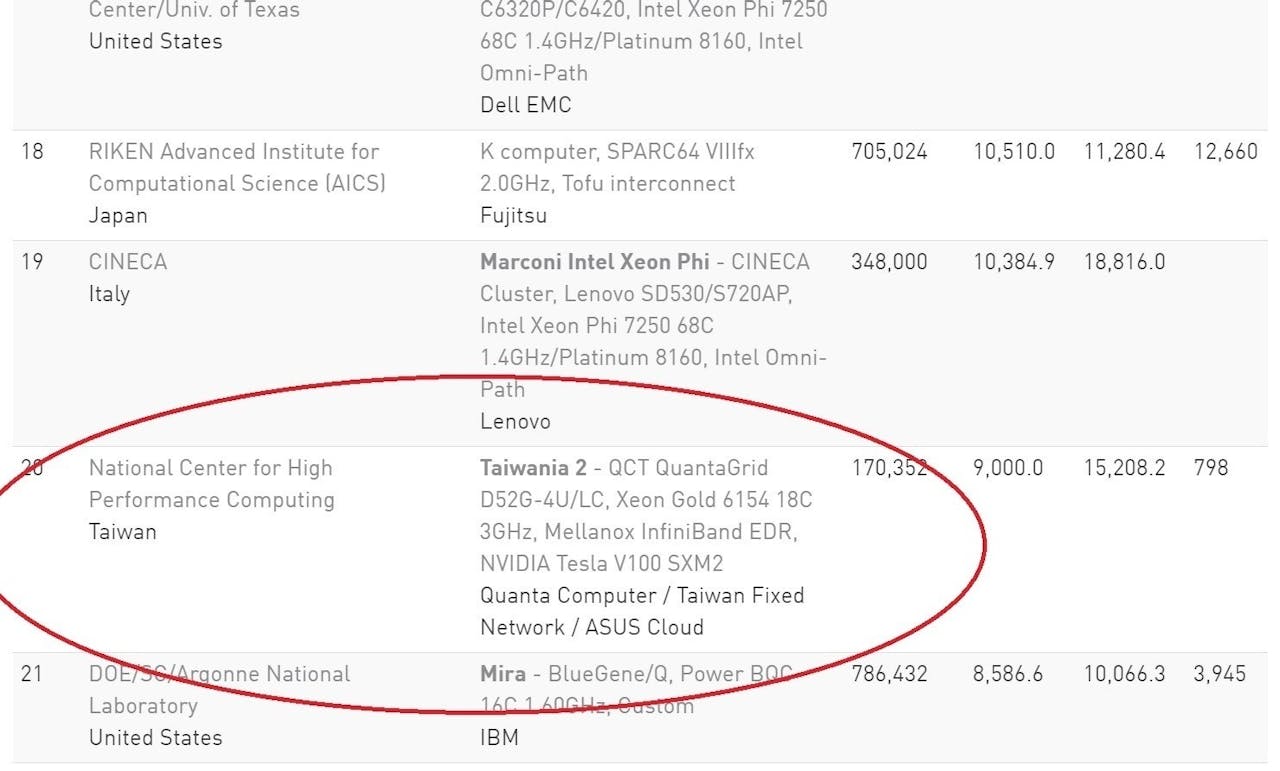Click rank number 18 in the list
Screen dimensions: 1280x771
[32, 152]
